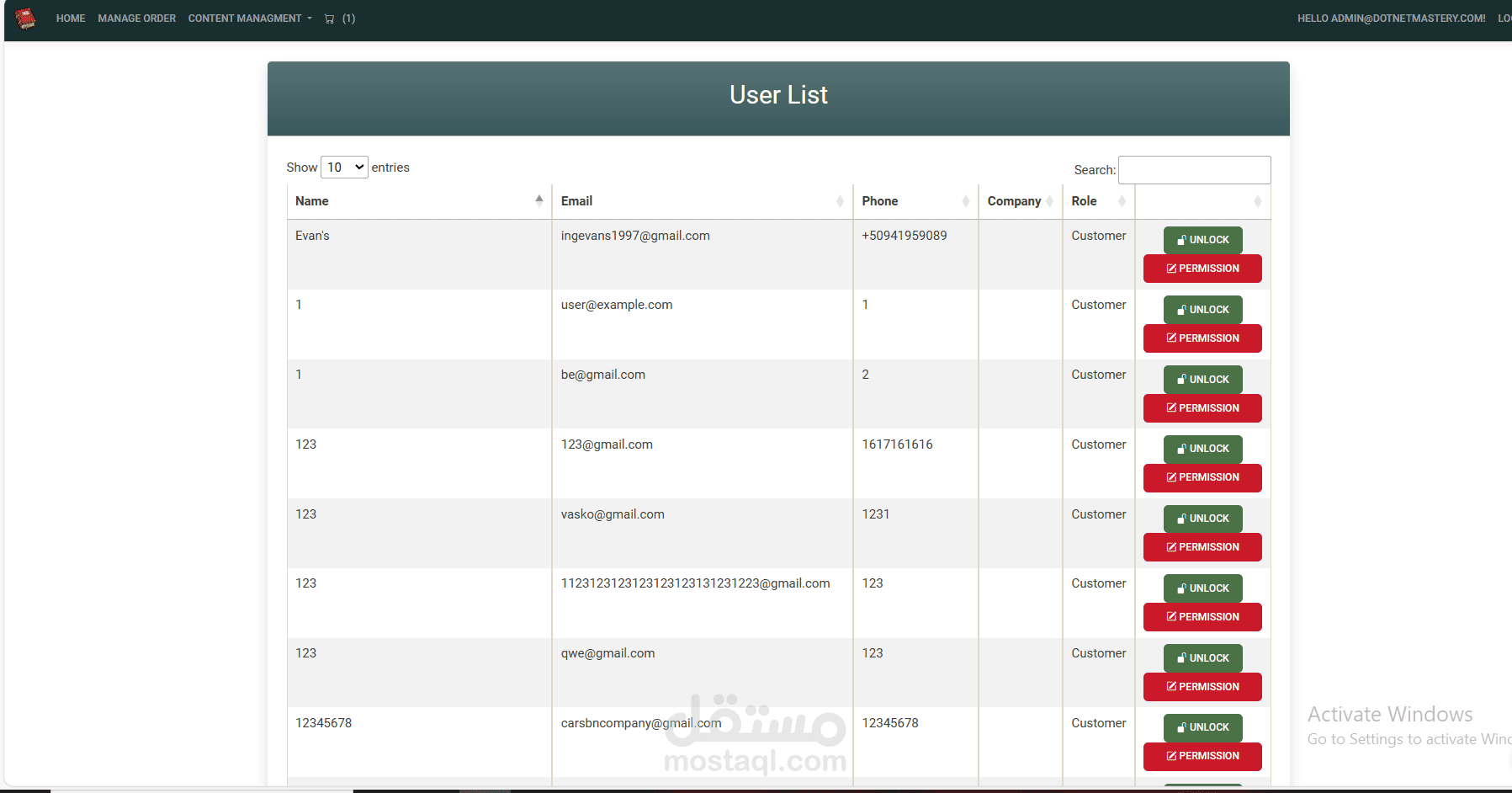This screenshot has height=793, width=1512.
Task: Select email 1123123123123123123131231223@gmail.com
Action: 696,583
